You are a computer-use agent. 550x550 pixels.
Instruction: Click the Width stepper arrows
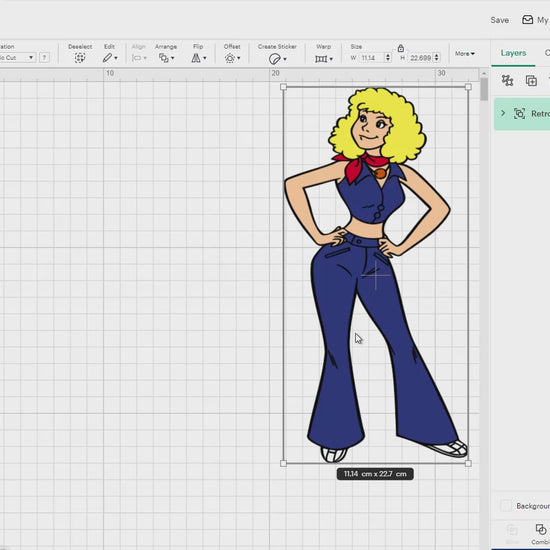click(388, 58)
